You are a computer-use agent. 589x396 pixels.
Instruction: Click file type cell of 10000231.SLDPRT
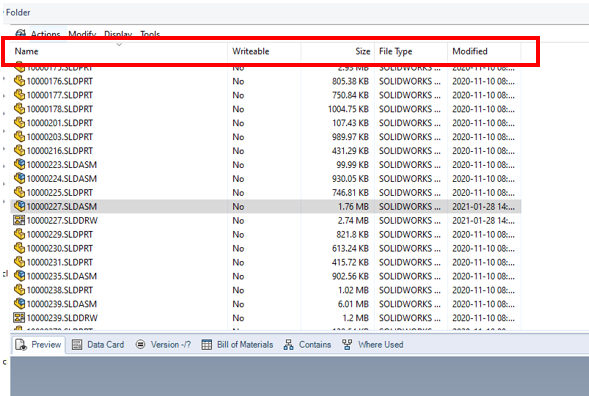click(409, 262)
